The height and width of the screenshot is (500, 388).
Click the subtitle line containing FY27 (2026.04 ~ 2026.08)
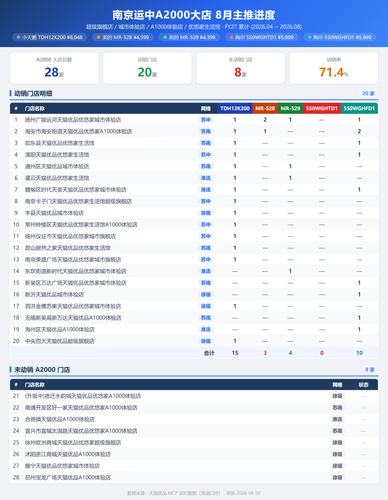point(194,27)
